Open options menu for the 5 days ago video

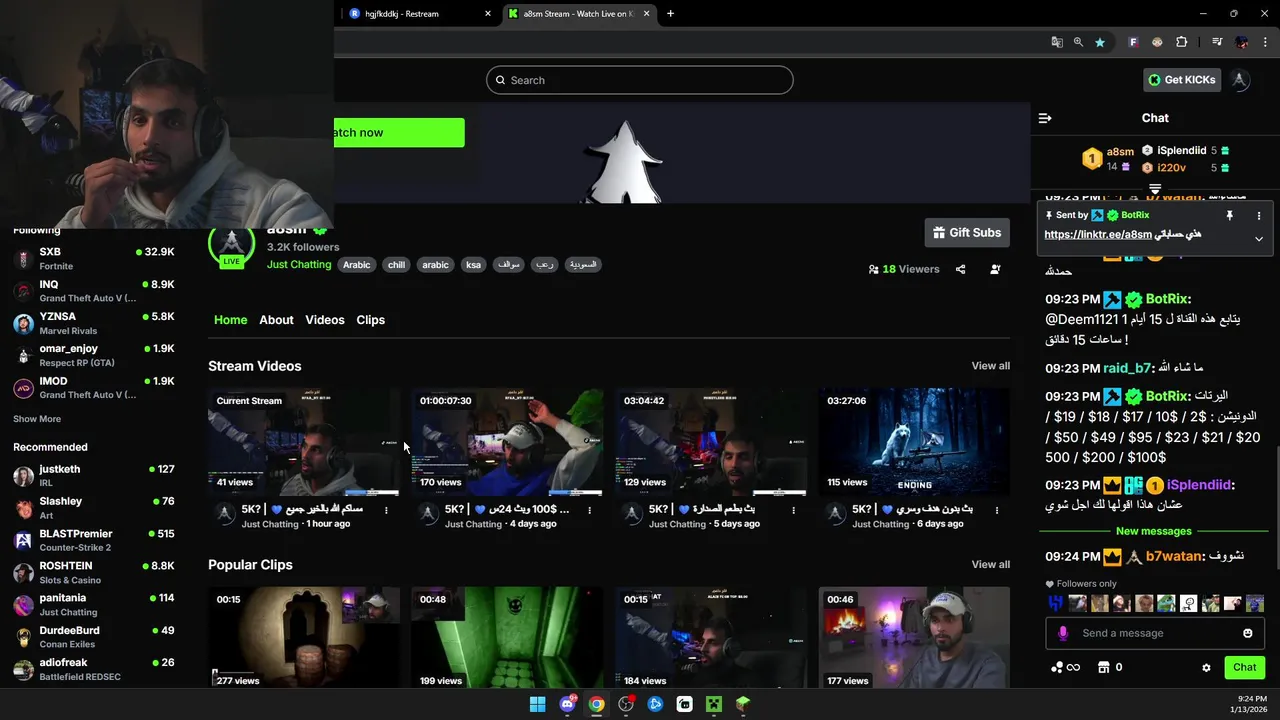(x=793, y=510)
